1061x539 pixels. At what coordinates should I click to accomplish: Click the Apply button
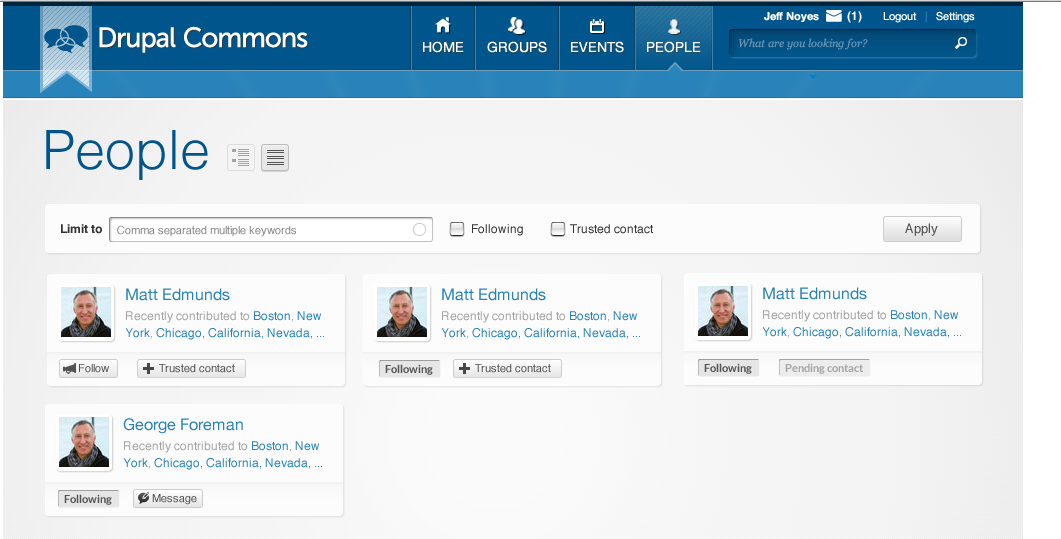(922, 229)
